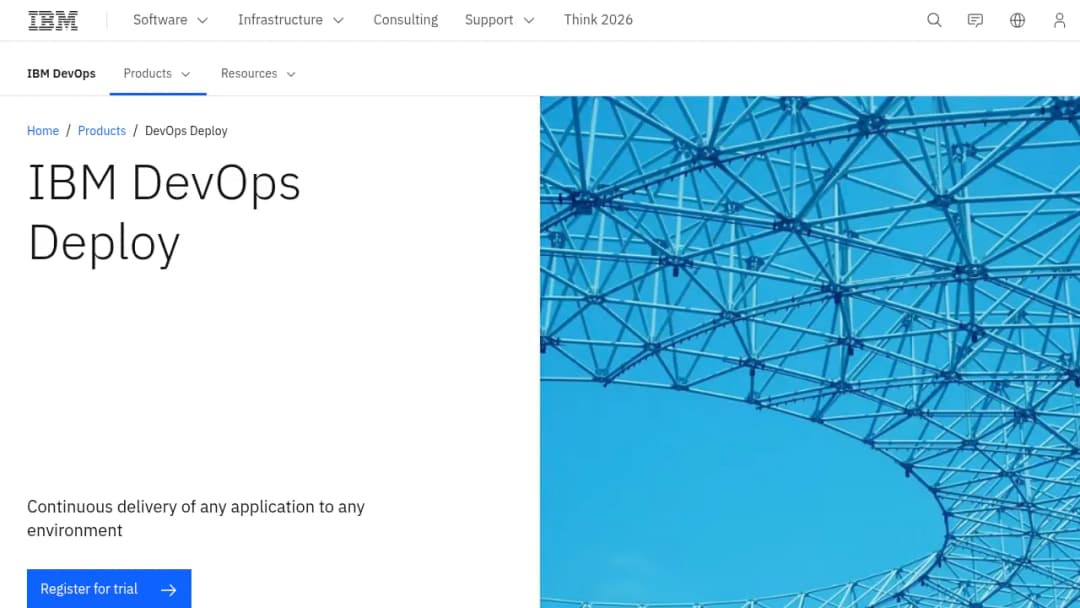1080x608 pixels.
Task: Go to Think 2026
Action: coord(598,20)
